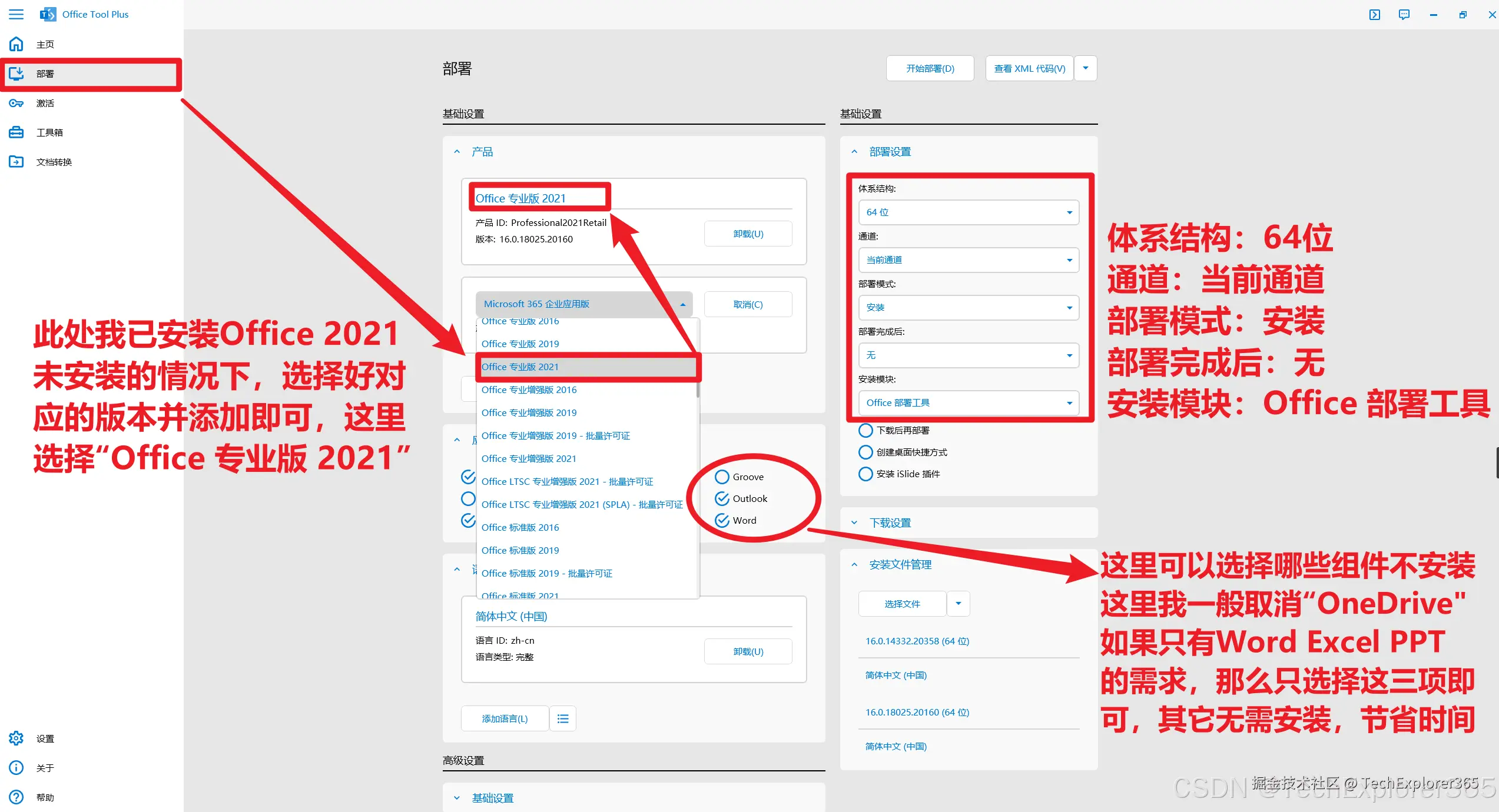
Task: Open the command box icon in title bar
Action: 1375,15
